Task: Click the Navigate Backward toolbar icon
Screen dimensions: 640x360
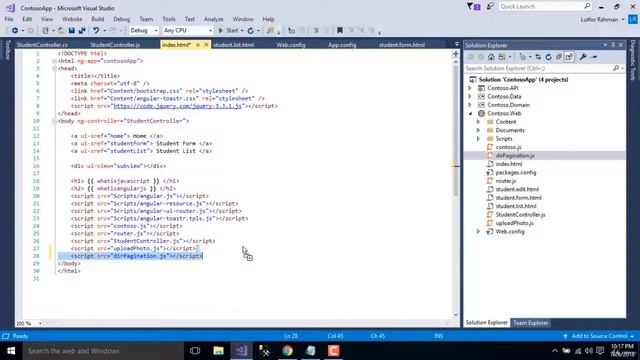Action: (x=15, y=31)
